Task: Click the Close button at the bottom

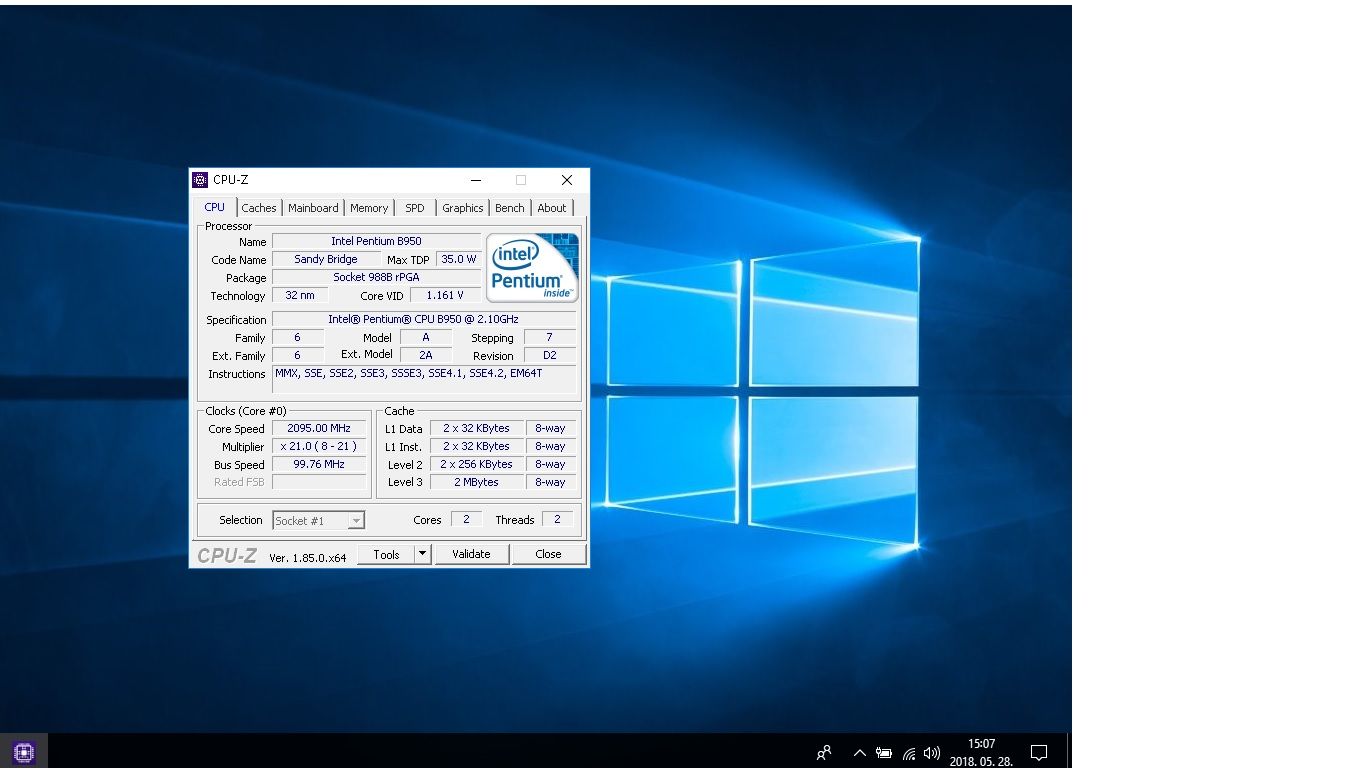Action: (x=548, y=554)
